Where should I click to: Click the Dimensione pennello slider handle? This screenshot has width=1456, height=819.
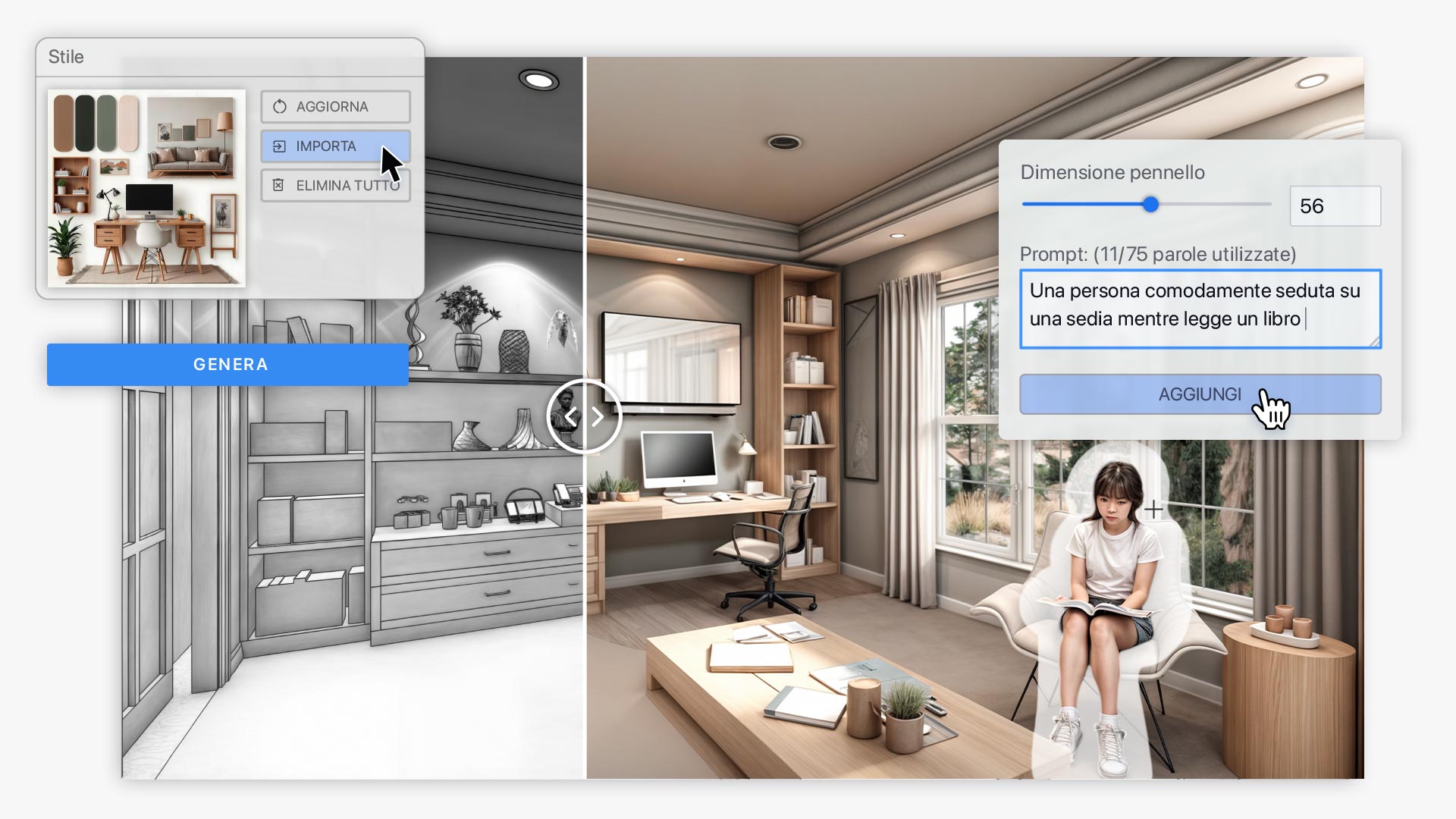pyautogui.click(x=1150, y=204)
